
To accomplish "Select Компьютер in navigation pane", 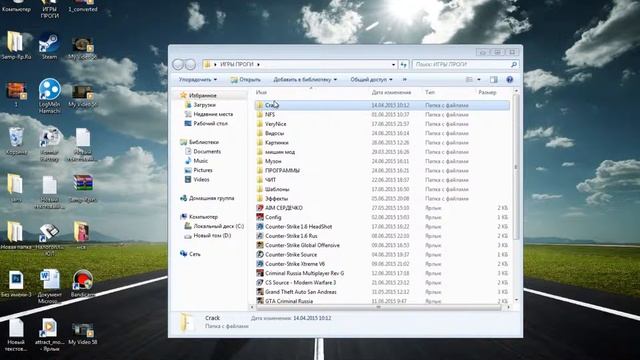I will coord(203,217).
